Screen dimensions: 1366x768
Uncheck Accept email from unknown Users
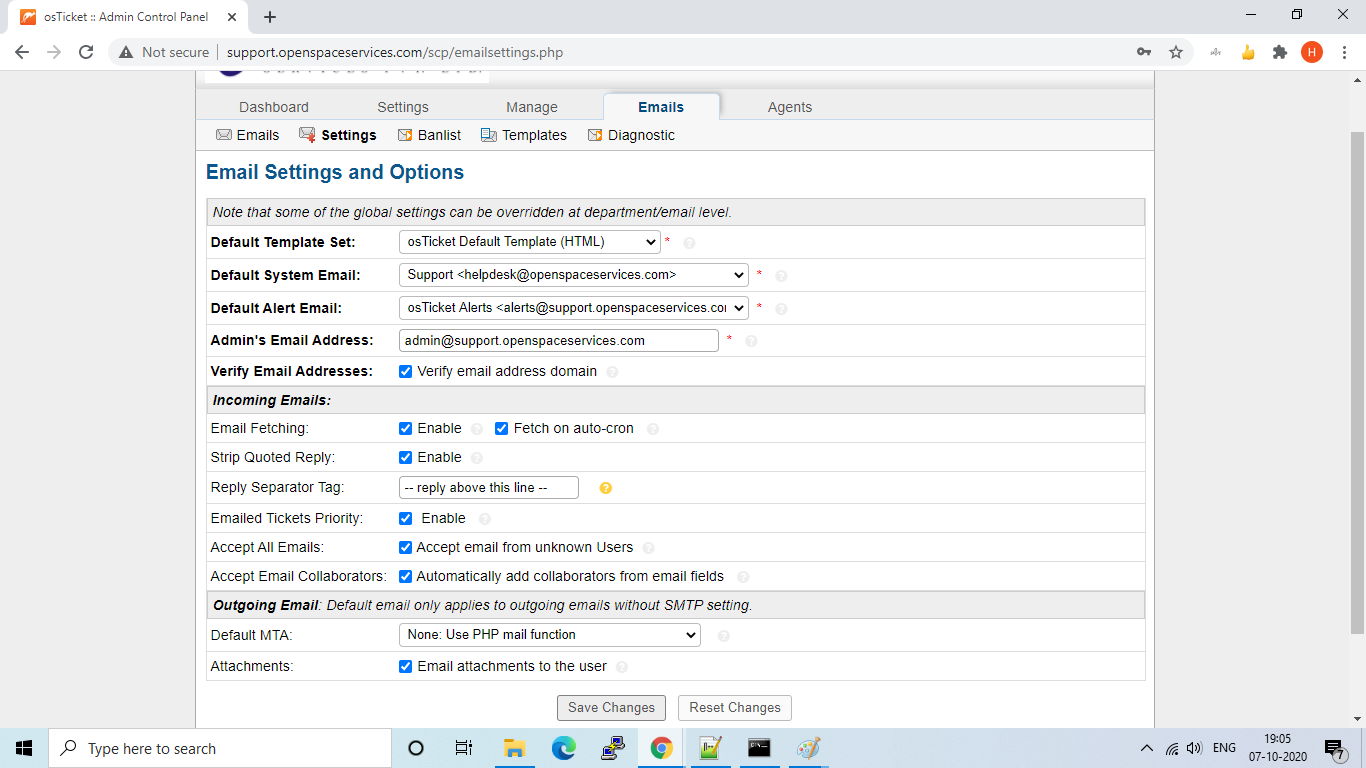(x=405, y=547)
